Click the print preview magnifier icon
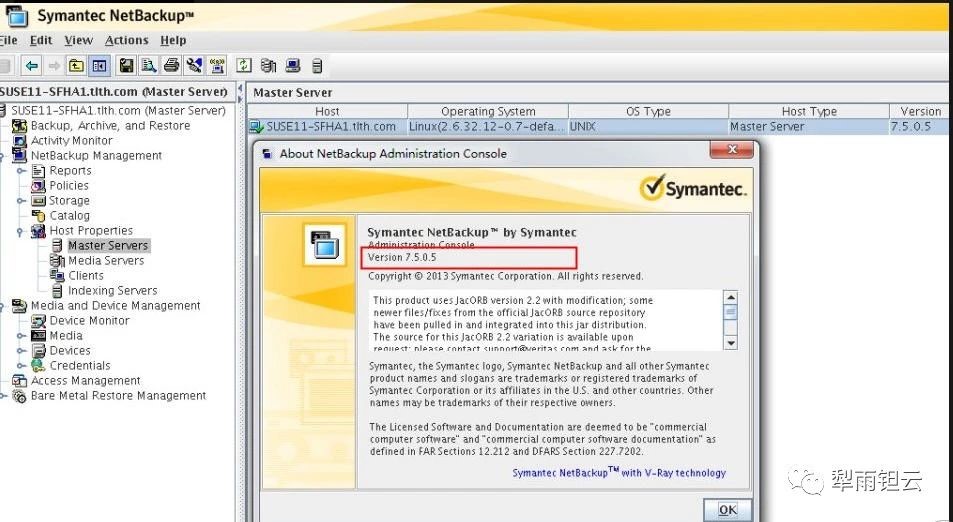Viewport: 953px width, 522px height. point(148,66)
